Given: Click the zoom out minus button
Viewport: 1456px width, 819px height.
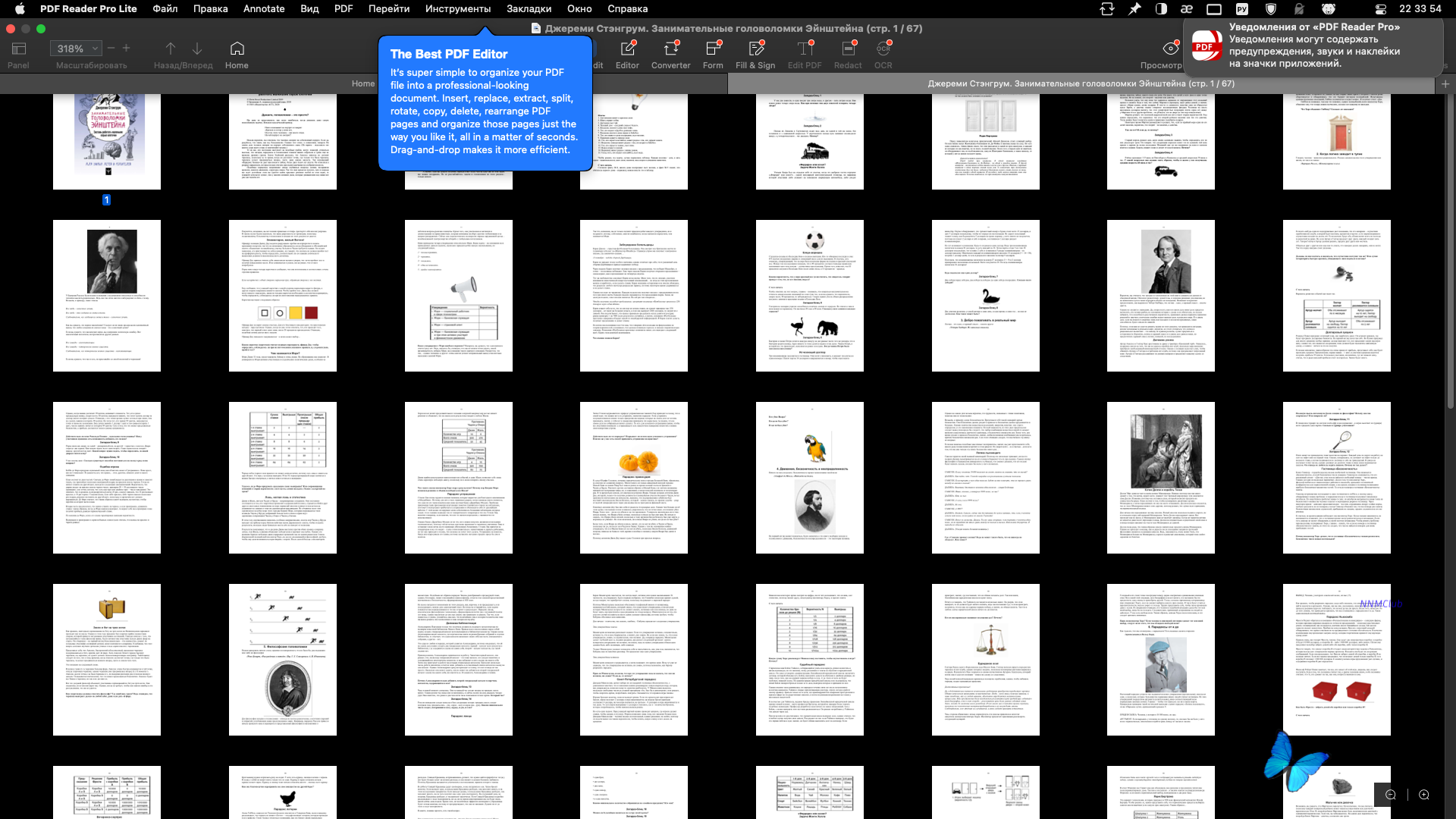Looking at the screenshot, I should (111, 48).
